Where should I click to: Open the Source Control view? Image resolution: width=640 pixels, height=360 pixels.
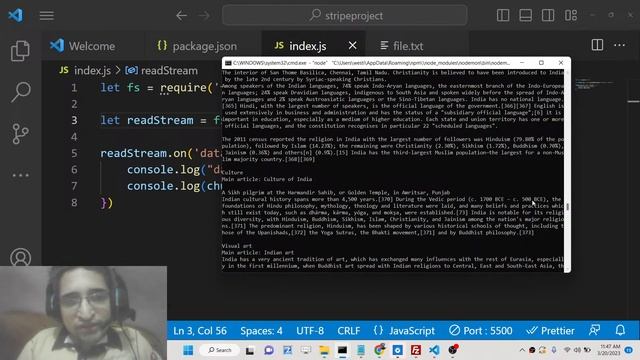coord(20,133)
